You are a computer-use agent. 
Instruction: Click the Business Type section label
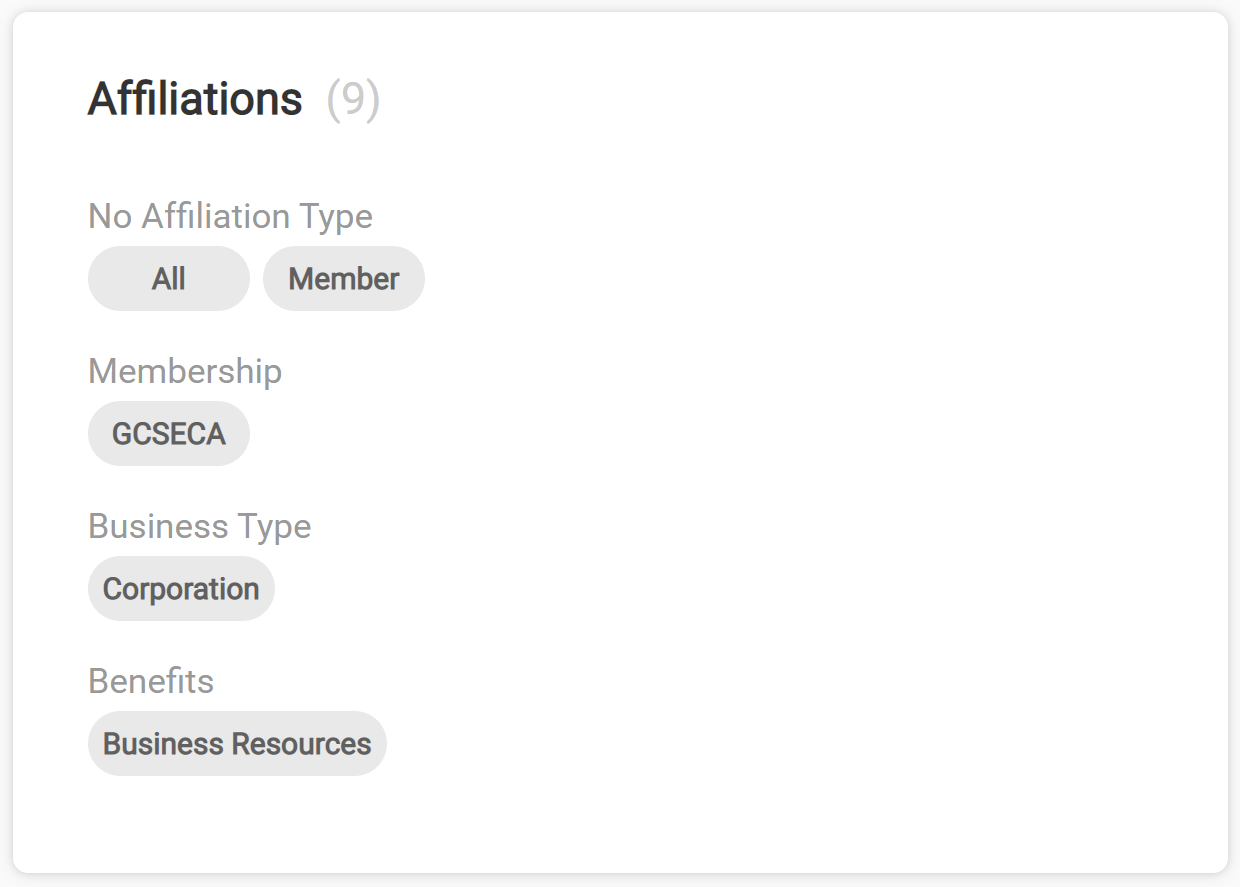199,526
